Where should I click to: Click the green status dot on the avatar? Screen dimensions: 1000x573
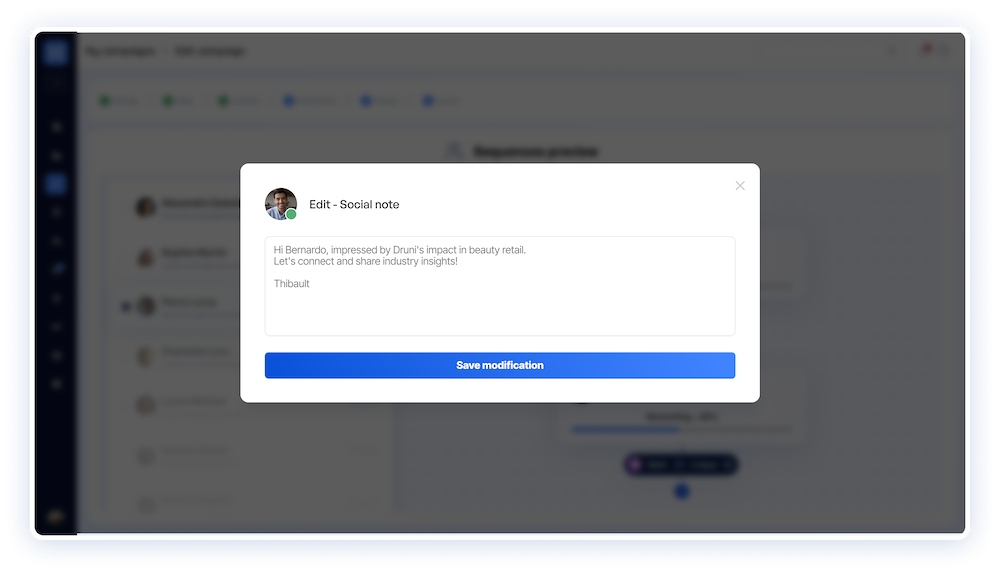click(x=291, y=214)
